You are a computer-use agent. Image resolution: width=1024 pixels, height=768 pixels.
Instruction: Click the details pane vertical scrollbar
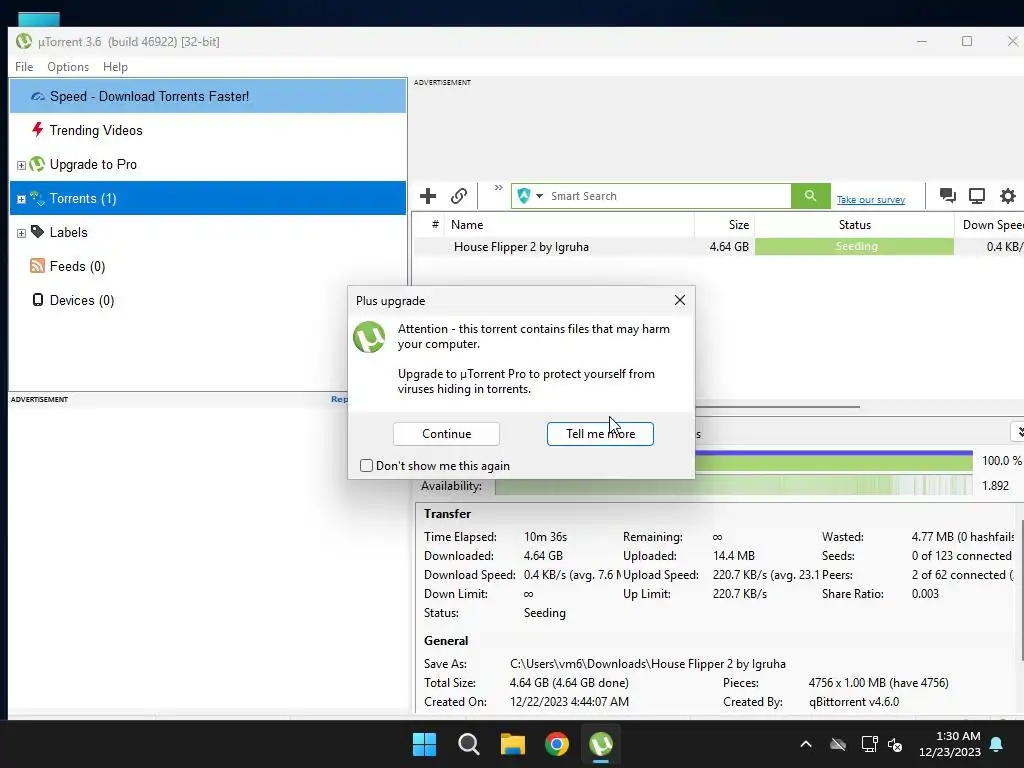click(x=1021, y=591)
